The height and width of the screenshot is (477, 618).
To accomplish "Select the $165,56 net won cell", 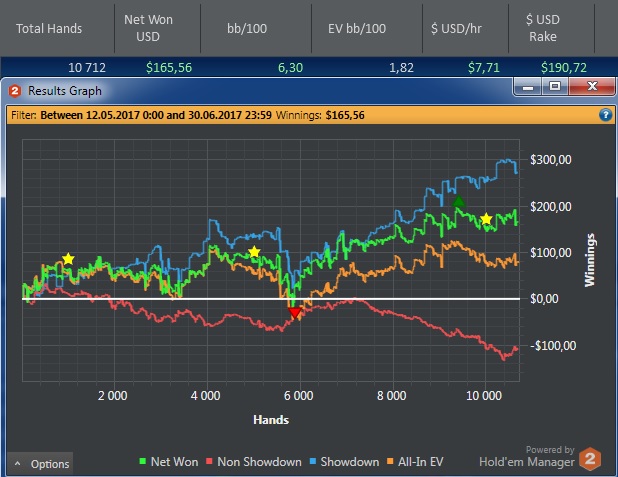I will click(169, 67).
